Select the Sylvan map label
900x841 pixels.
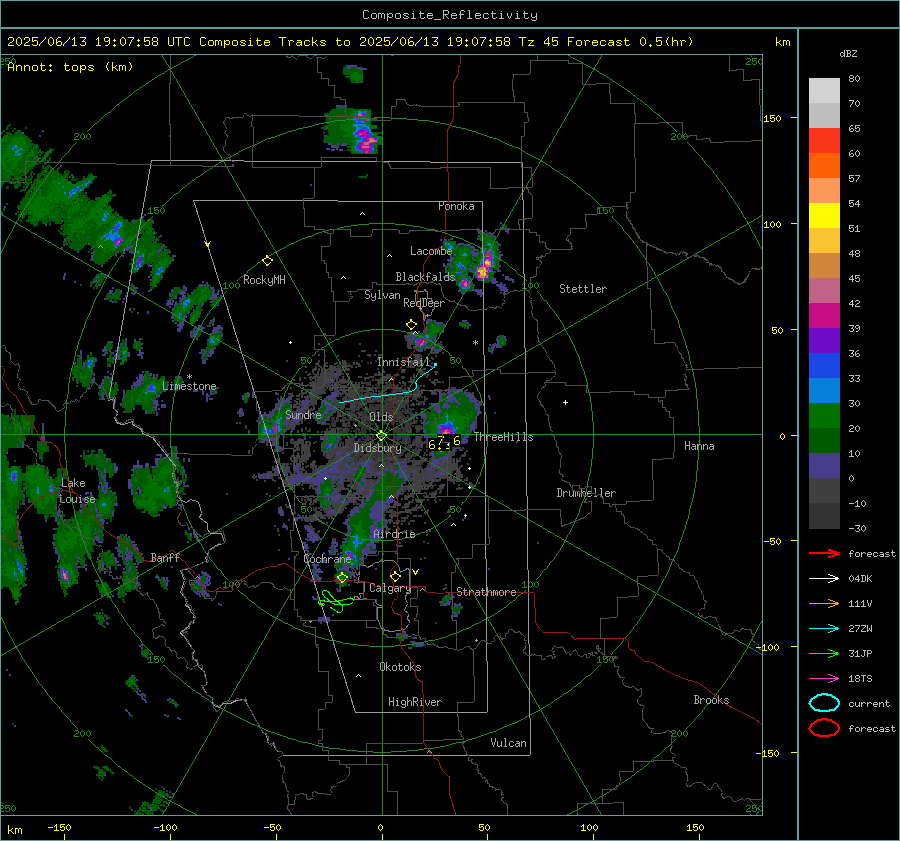coord(382,295)
